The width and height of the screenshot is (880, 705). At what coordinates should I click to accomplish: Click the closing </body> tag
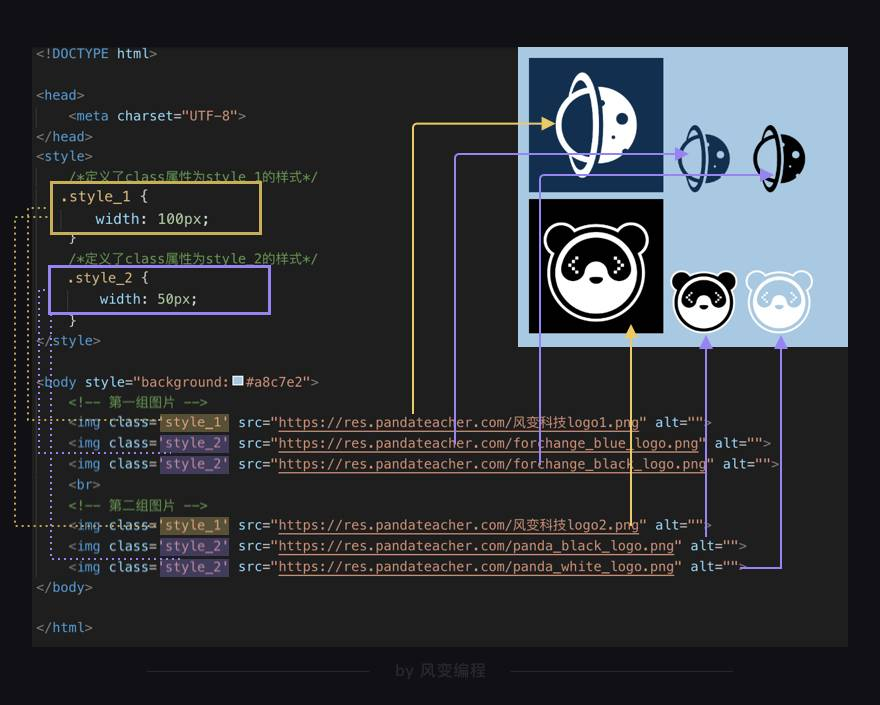[64, 587]
